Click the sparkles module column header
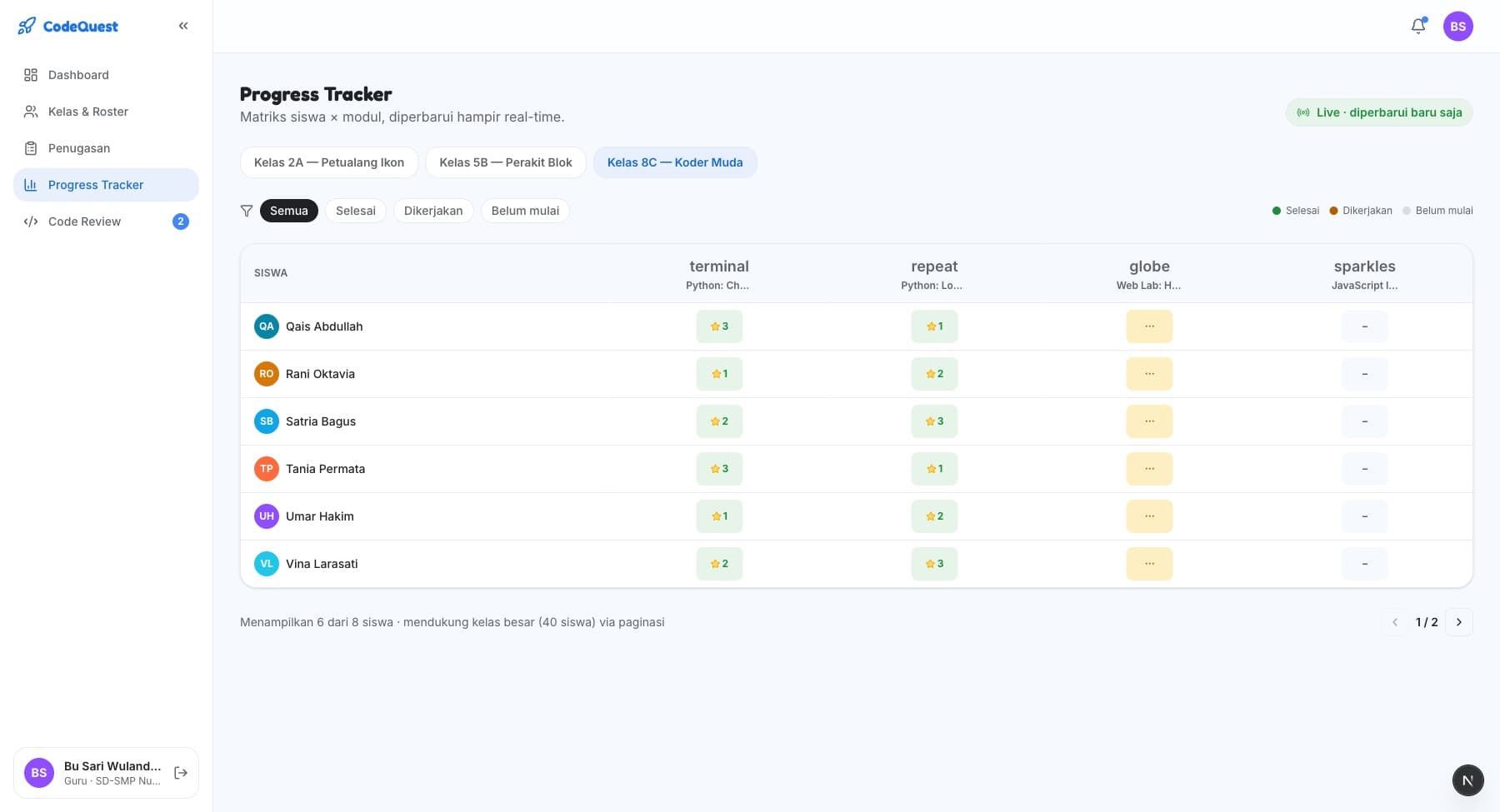This screenshot has height=812, width=1500. [1364, 274]
